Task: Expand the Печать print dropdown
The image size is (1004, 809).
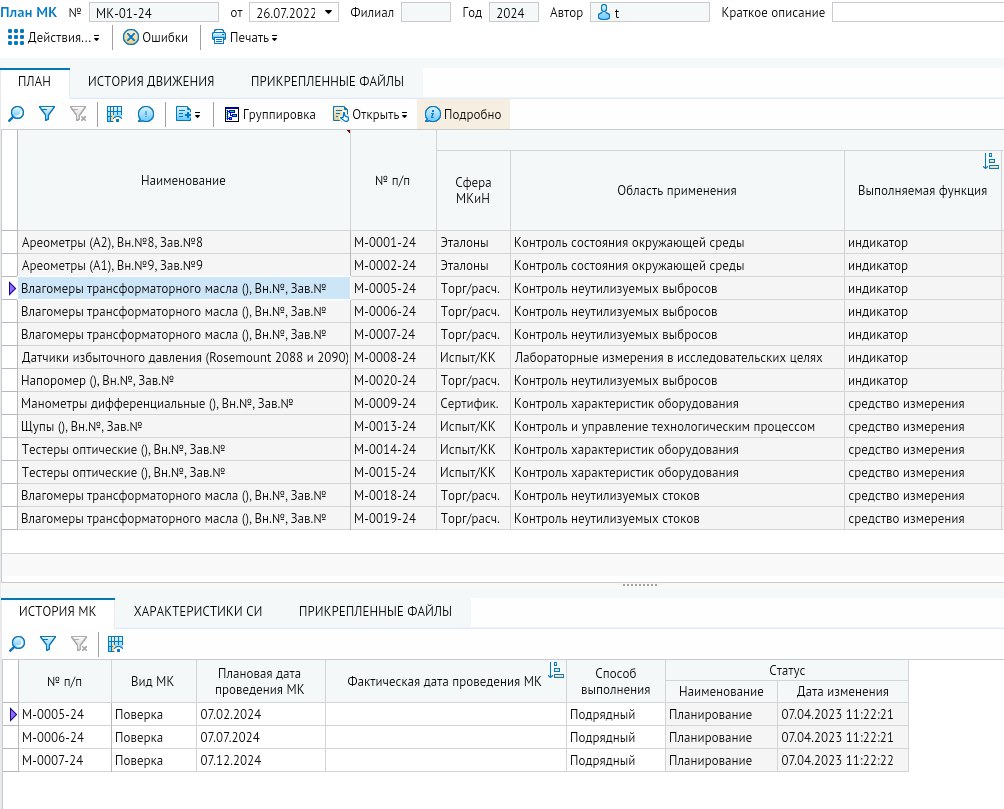Action: coord(245,37)
